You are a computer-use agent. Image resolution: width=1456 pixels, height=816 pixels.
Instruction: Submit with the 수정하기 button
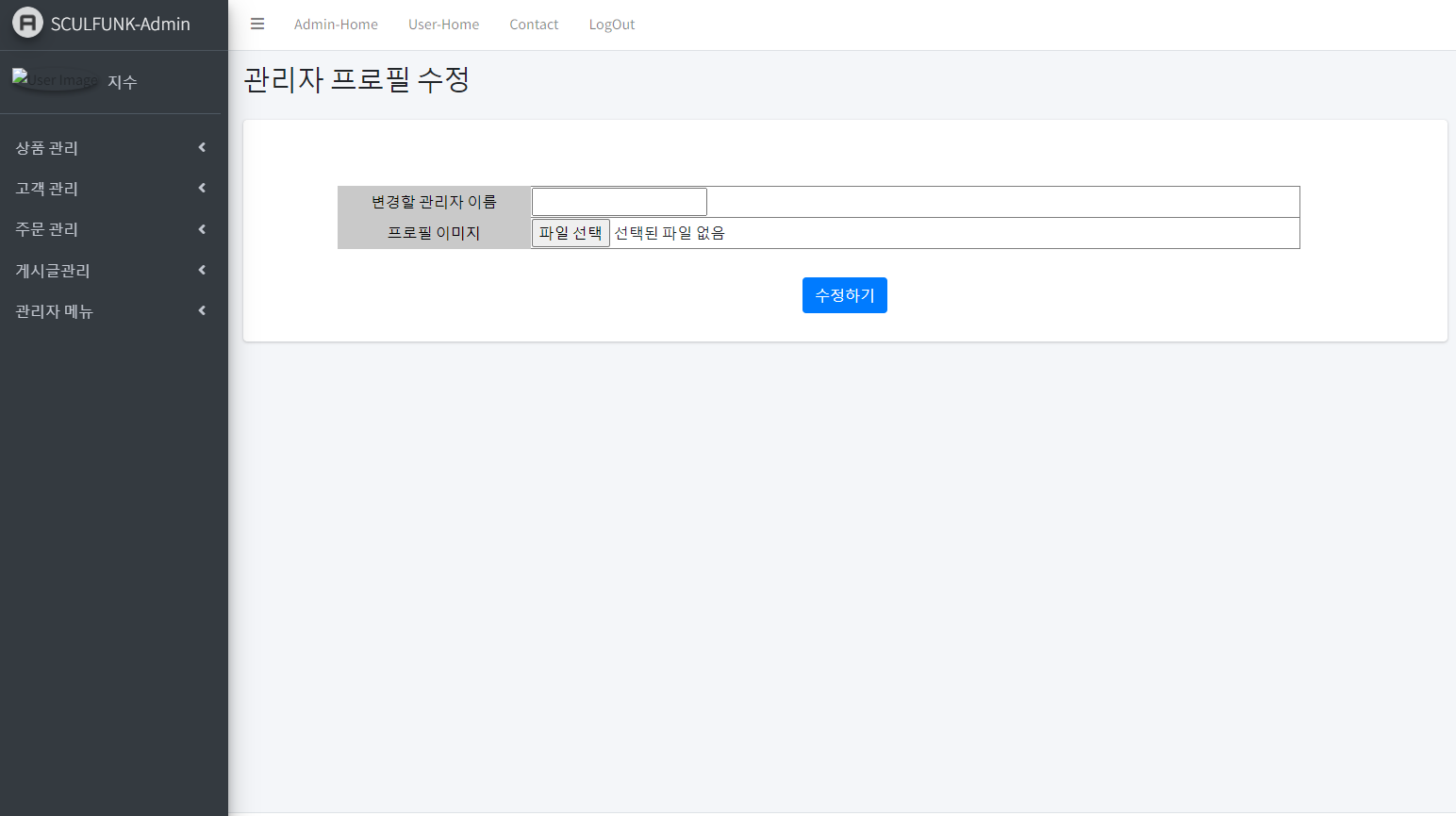coord(845,295)
